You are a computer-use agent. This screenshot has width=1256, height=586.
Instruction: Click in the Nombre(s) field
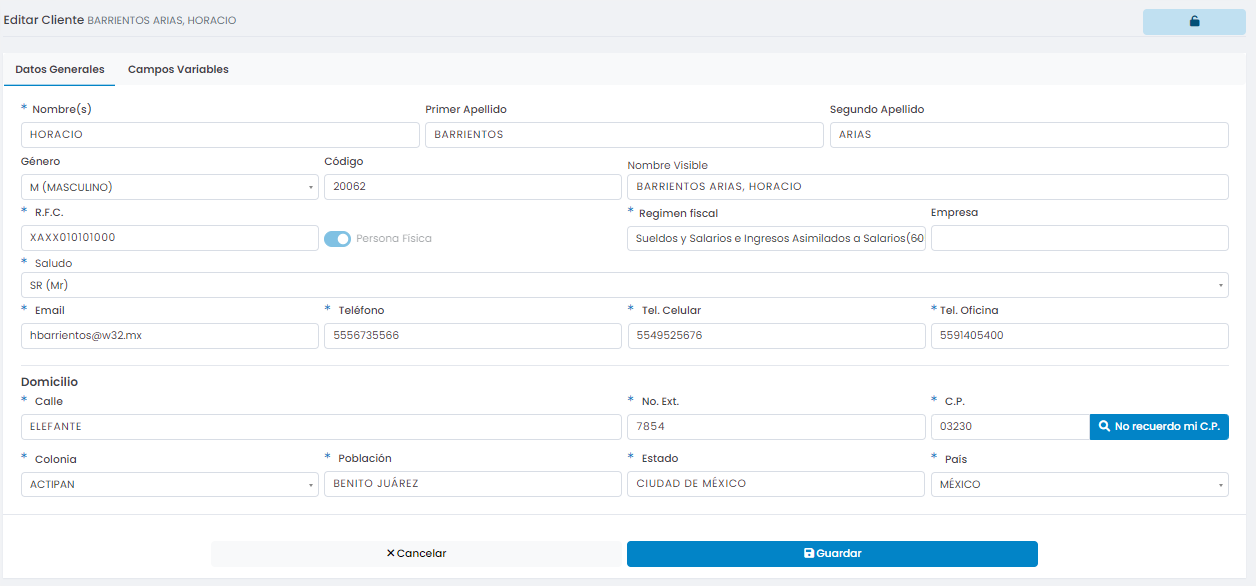pos(220,135)
